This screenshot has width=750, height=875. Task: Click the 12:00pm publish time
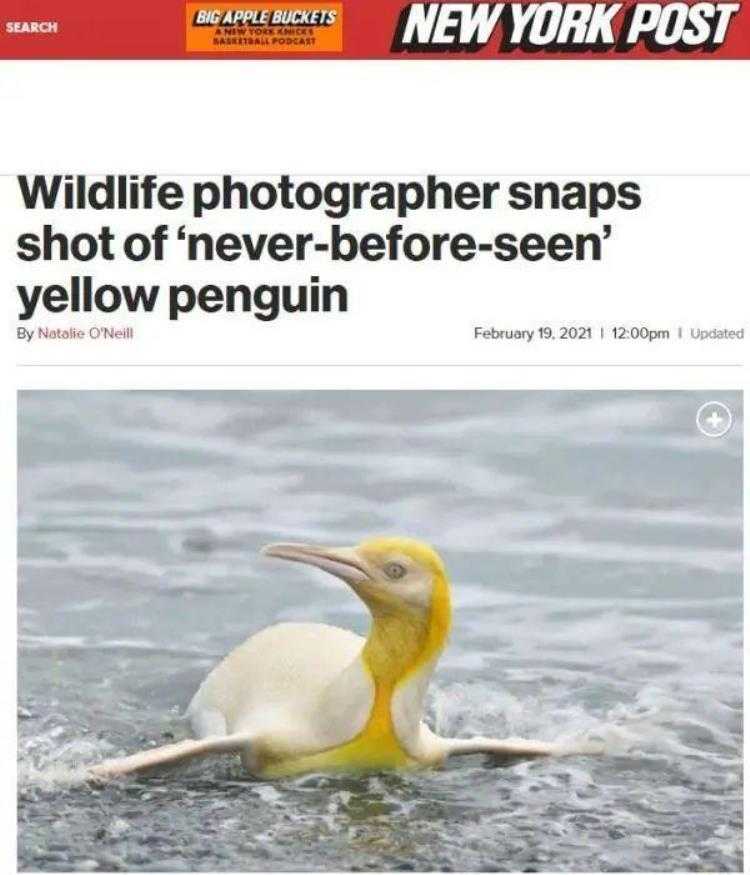pos(640,334)
